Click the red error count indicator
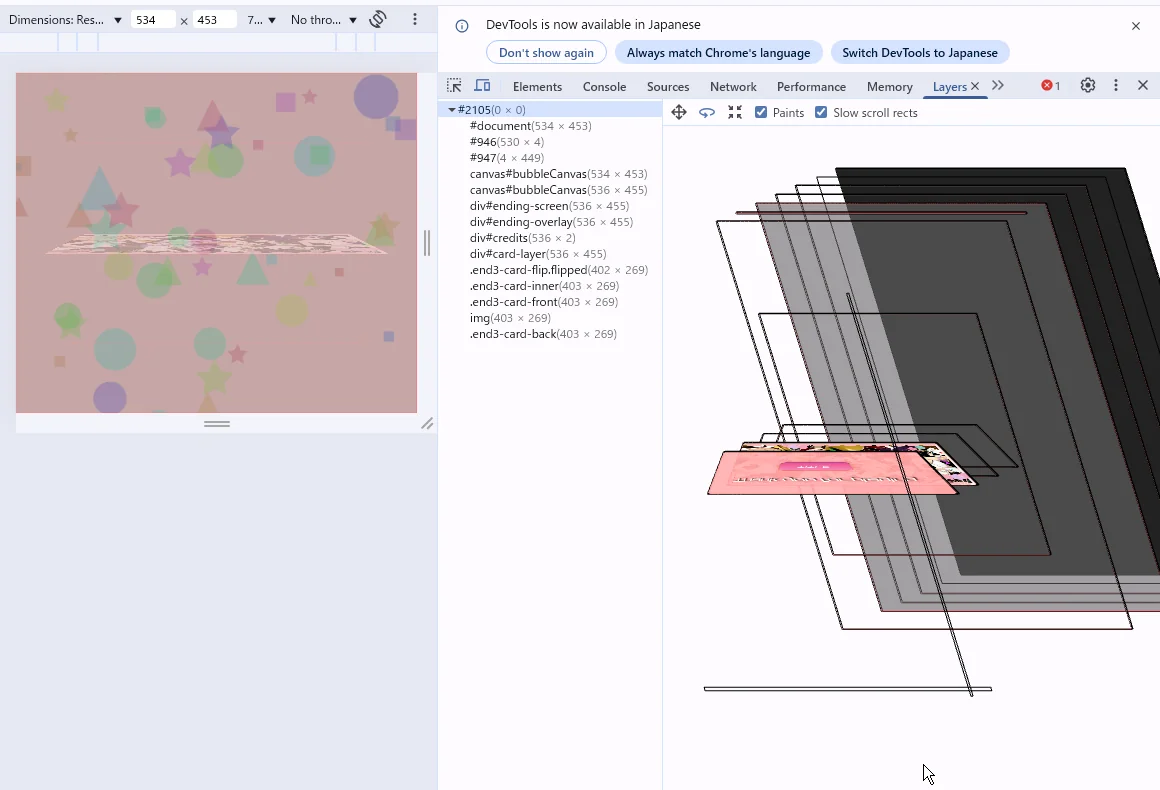 (x=1050, y=86)
